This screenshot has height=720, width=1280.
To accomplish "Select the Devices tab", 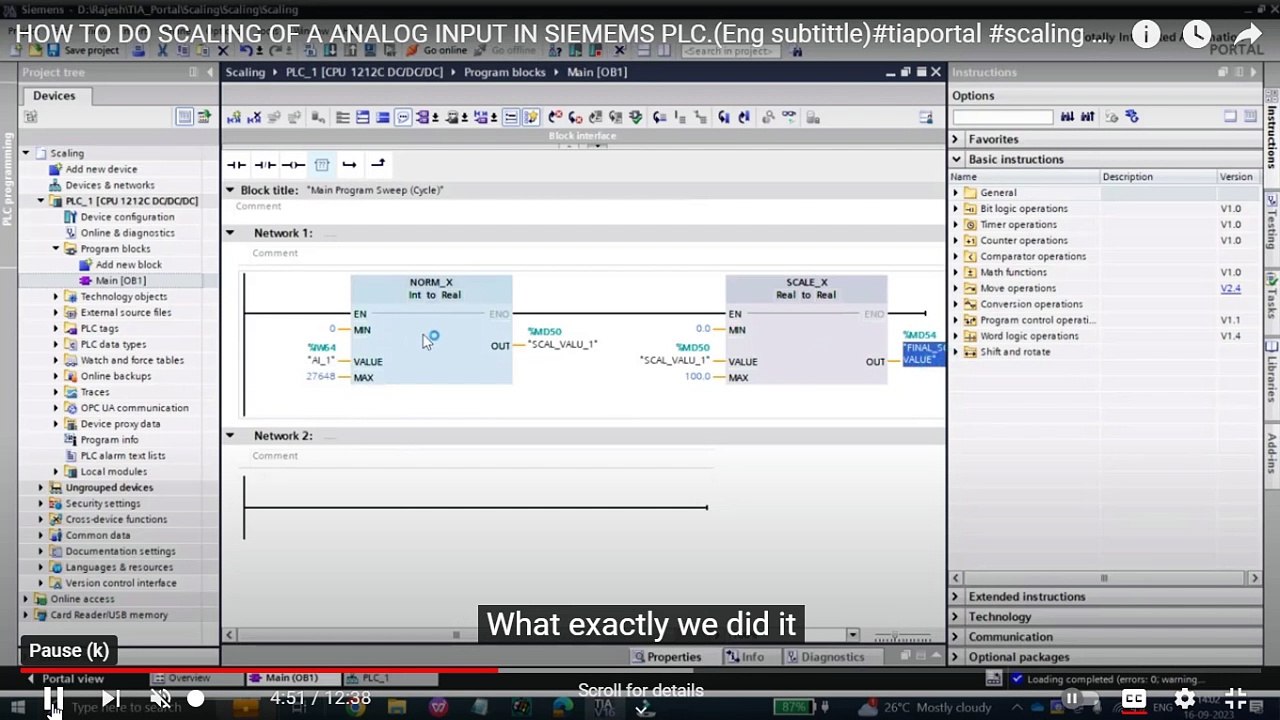I will coord(54,96).
